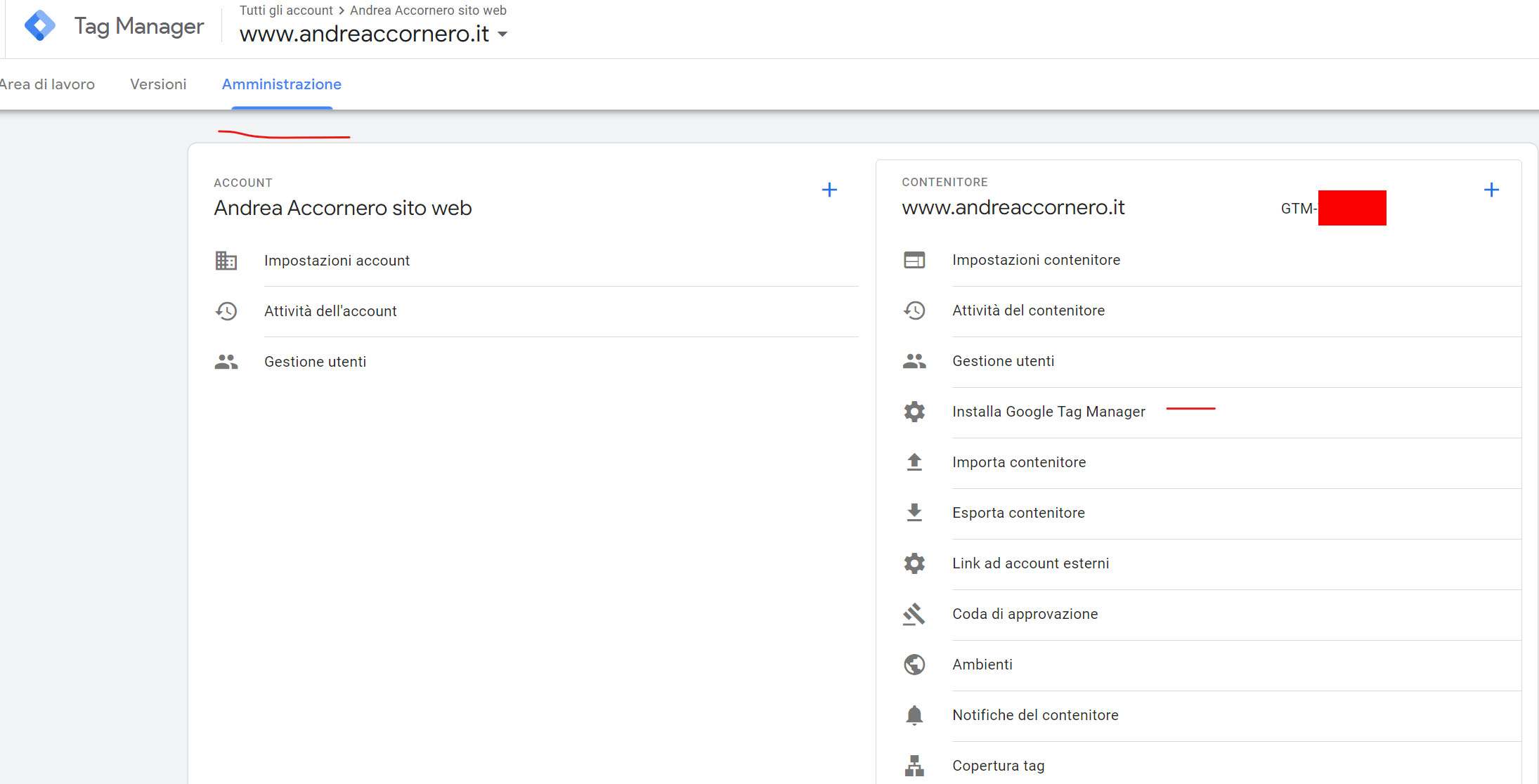
Task: Open Coda di approvazione
Action: point(1025,614)
